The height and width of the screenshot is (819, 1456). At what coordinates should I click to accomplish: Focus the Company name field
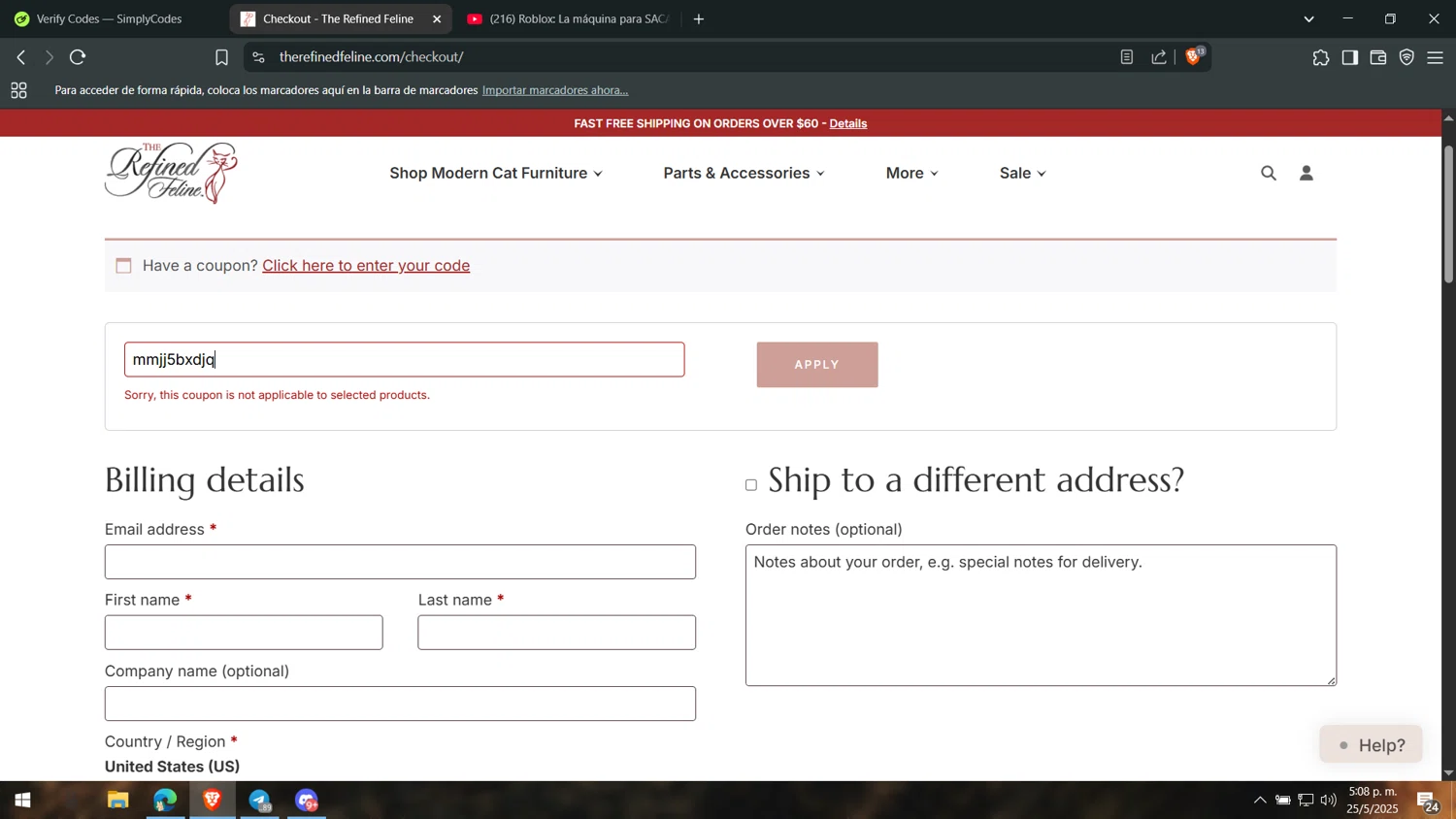(x=400, y=704)
